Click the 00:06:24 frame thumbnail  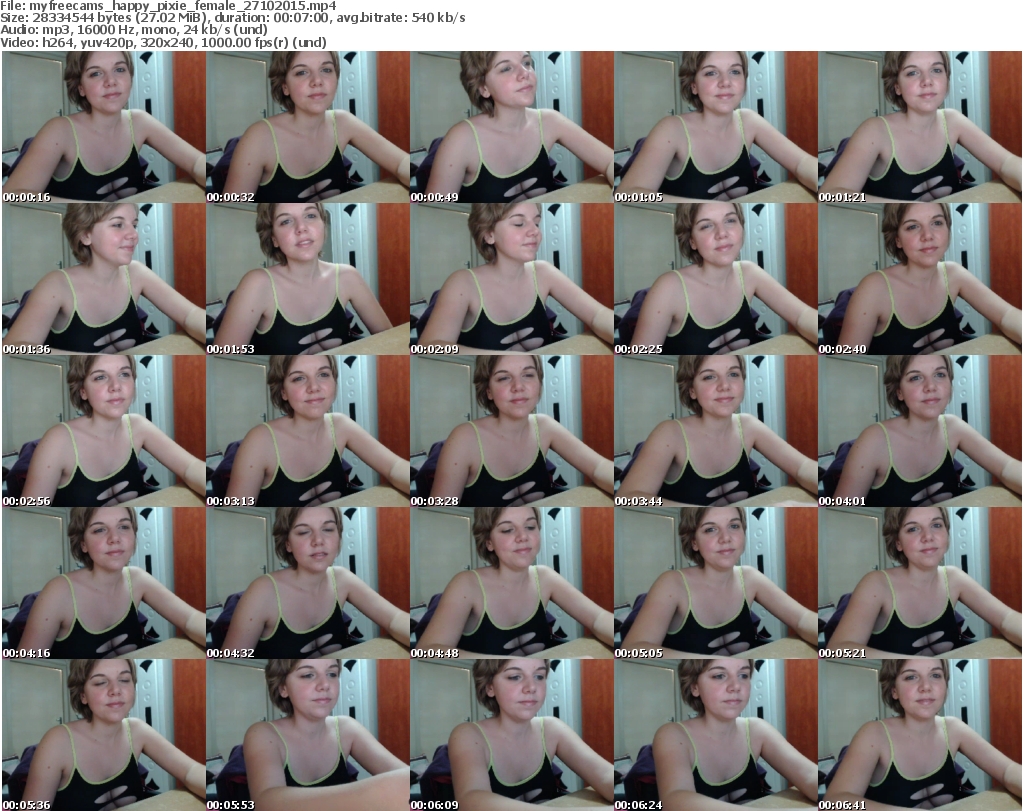716,735
